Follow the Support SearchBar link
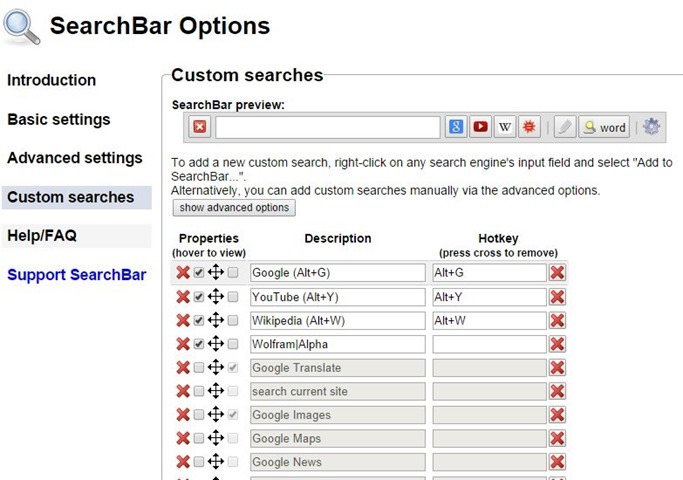683x480 pixels. point(77,275)
